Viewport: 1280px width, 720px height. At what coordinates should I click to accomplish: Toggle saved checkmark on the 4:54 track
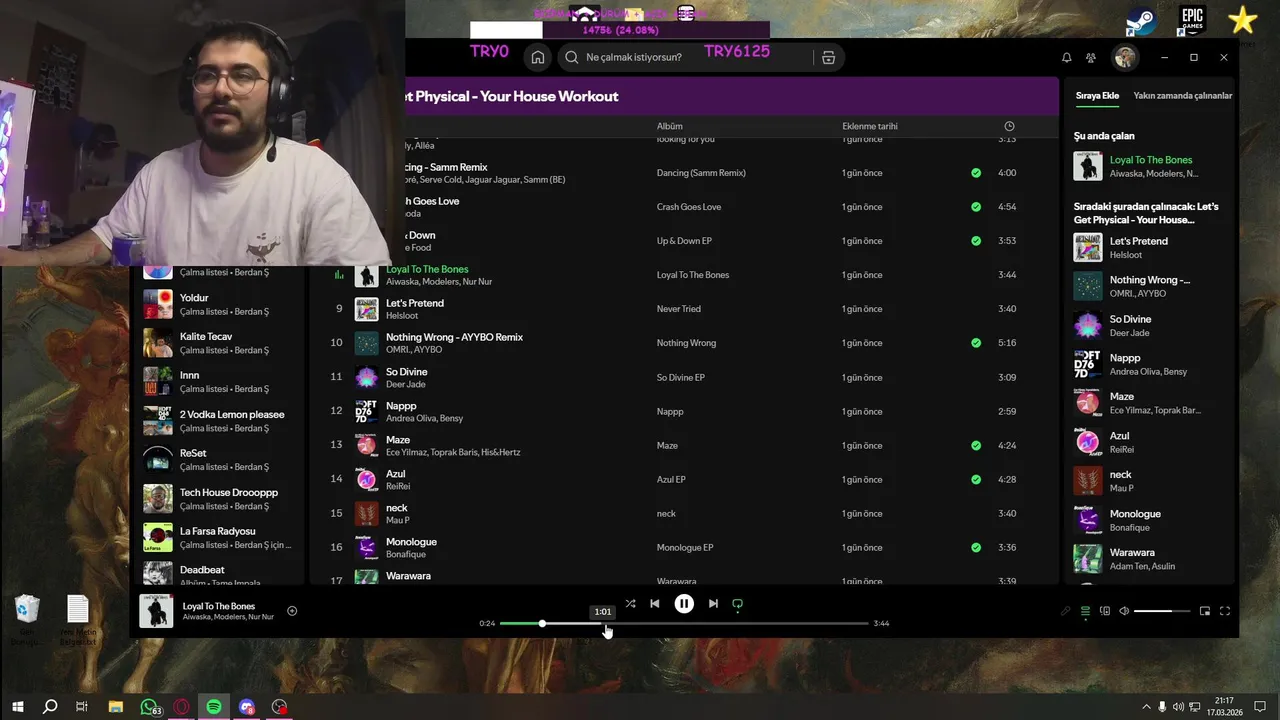coord(976,207)
